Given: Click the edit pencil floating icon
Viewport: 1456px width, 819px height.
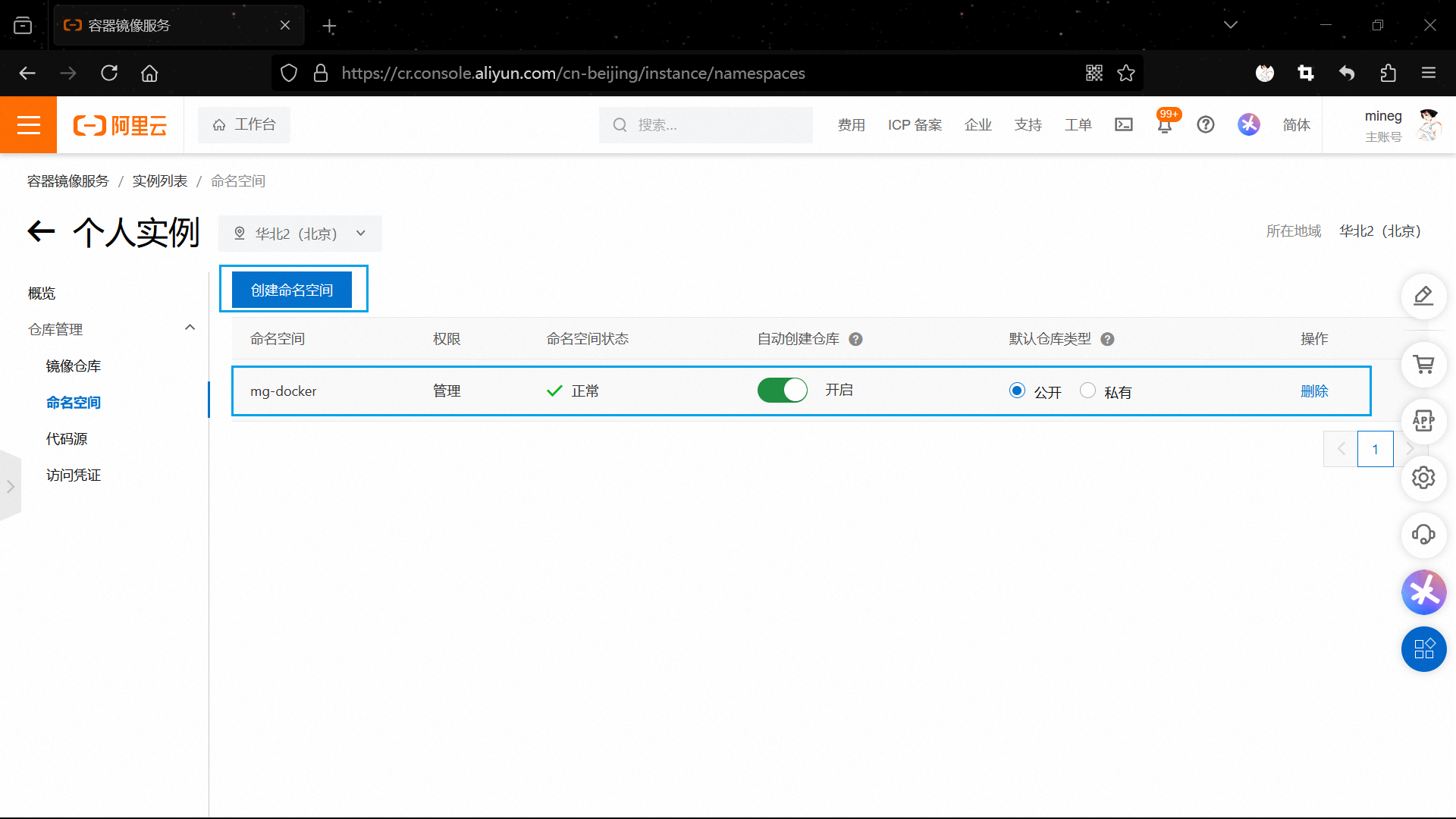Looking at the screenshot, I should (1423, 296).
